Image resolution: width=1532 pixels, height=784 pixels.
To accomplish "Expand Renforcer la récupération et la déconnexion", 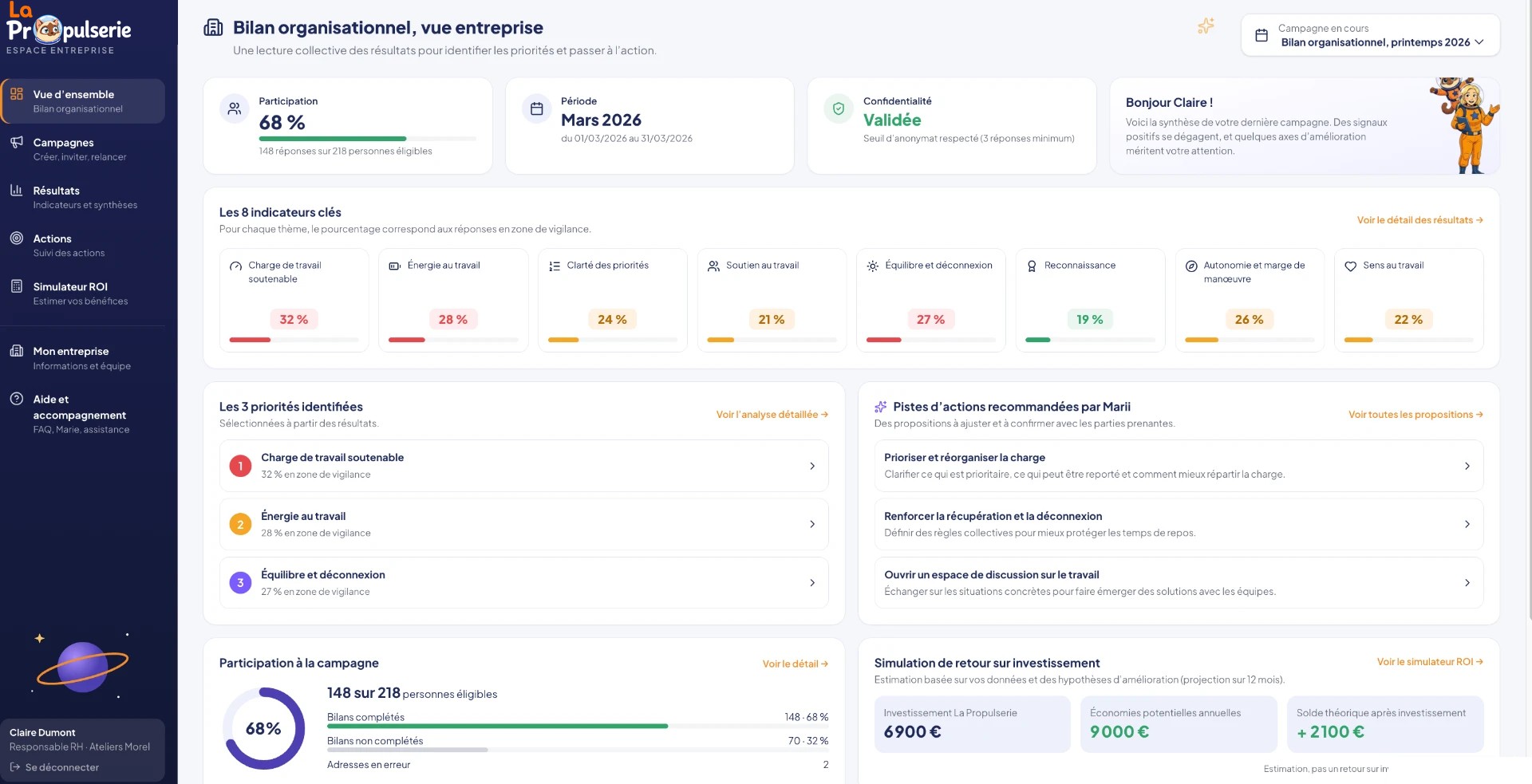I will [1179, 524].
